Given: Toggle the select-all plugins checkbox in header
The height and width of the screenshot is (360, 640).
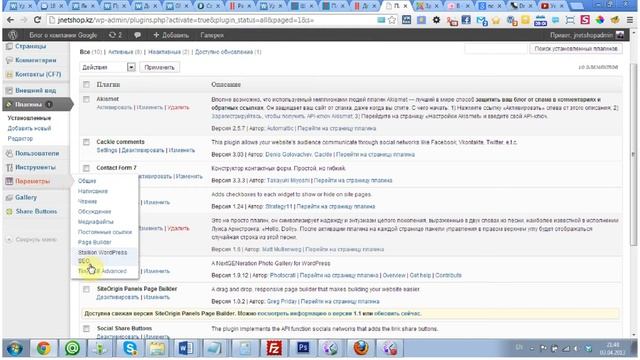Looking at the screenshot, I should (x=86, y=84).
